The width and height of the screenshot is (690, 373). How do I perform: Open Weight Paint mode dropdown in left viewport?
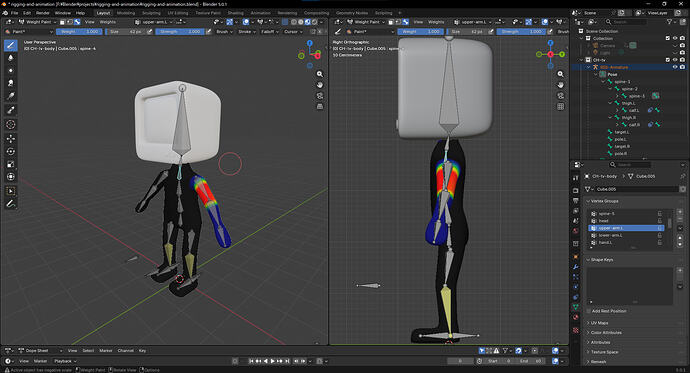(38, 22)
